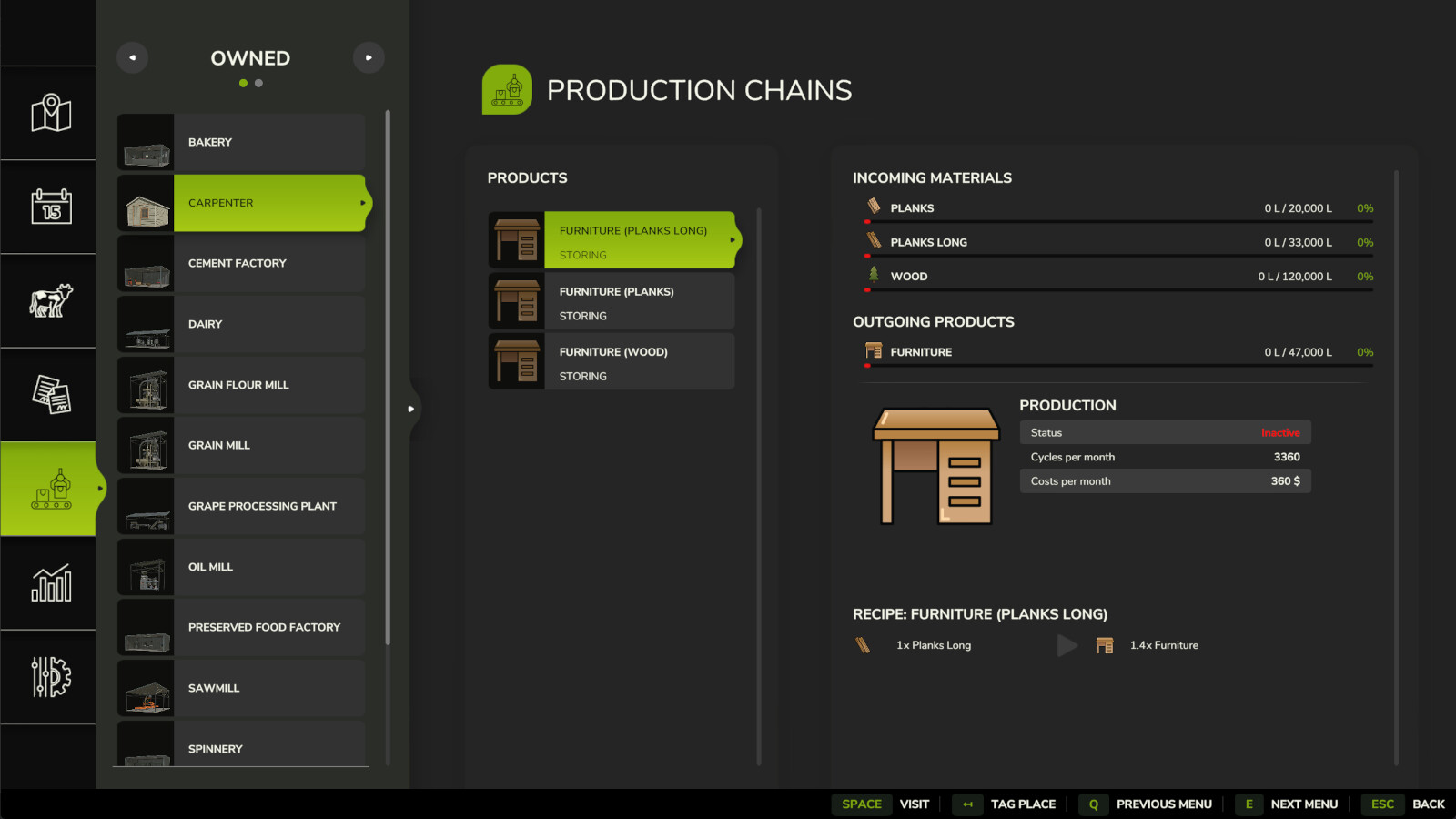Click the desk production illustration
The height and width of the screenshot is (819, 1456).
[x=933, y=466]
